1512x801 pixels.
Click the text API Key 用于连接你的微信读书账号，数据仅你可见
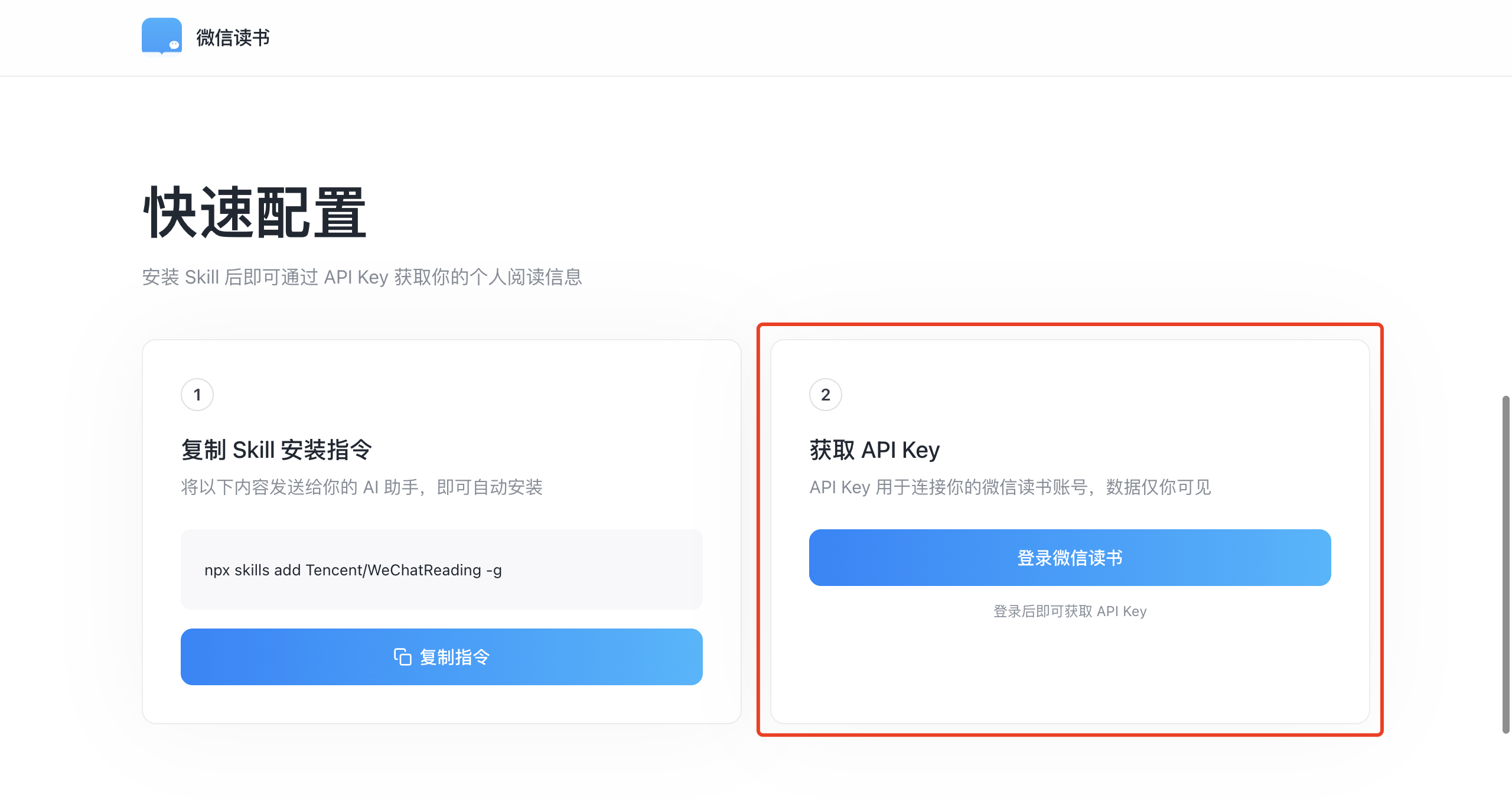1010,487
